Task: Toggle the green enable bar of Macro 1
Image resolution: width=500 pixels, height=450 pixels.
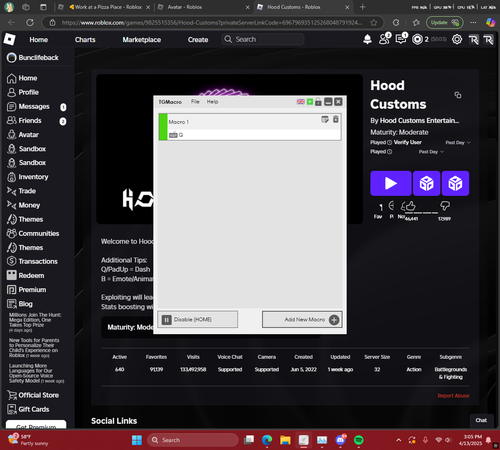Action: click(163, 127)
